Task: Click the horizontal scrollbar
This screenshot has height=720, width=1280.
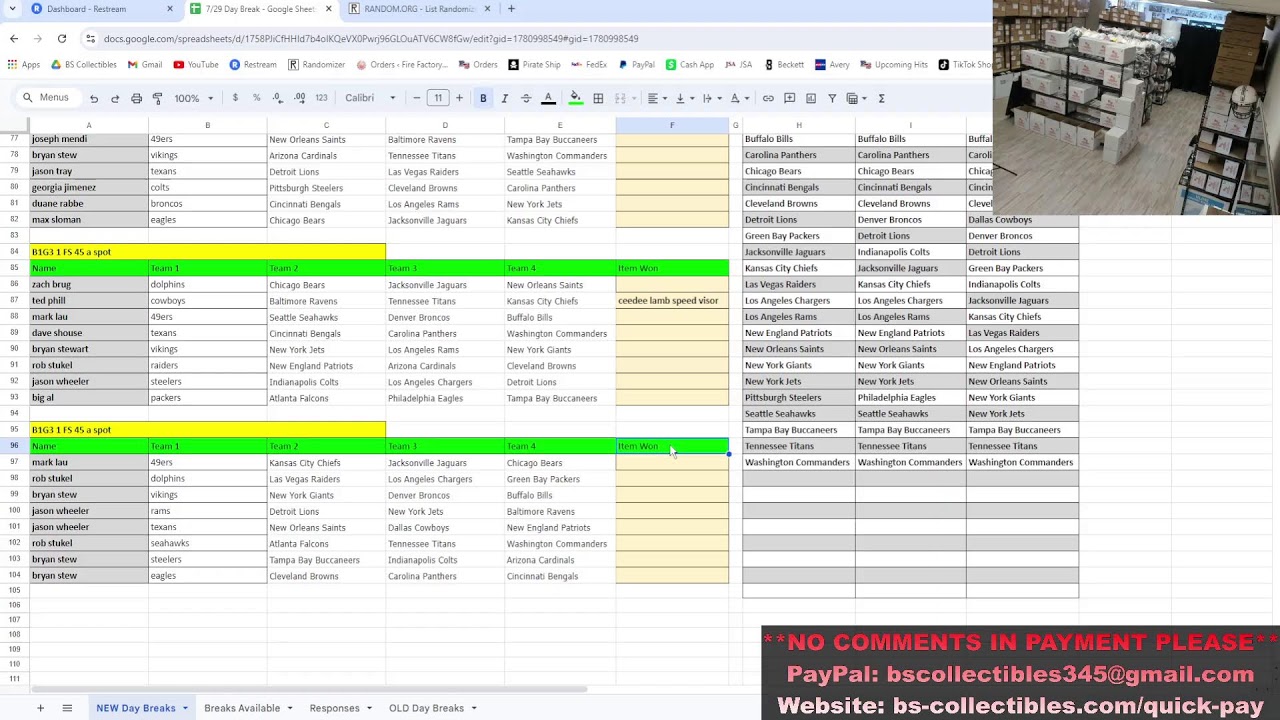Action: 310,689
